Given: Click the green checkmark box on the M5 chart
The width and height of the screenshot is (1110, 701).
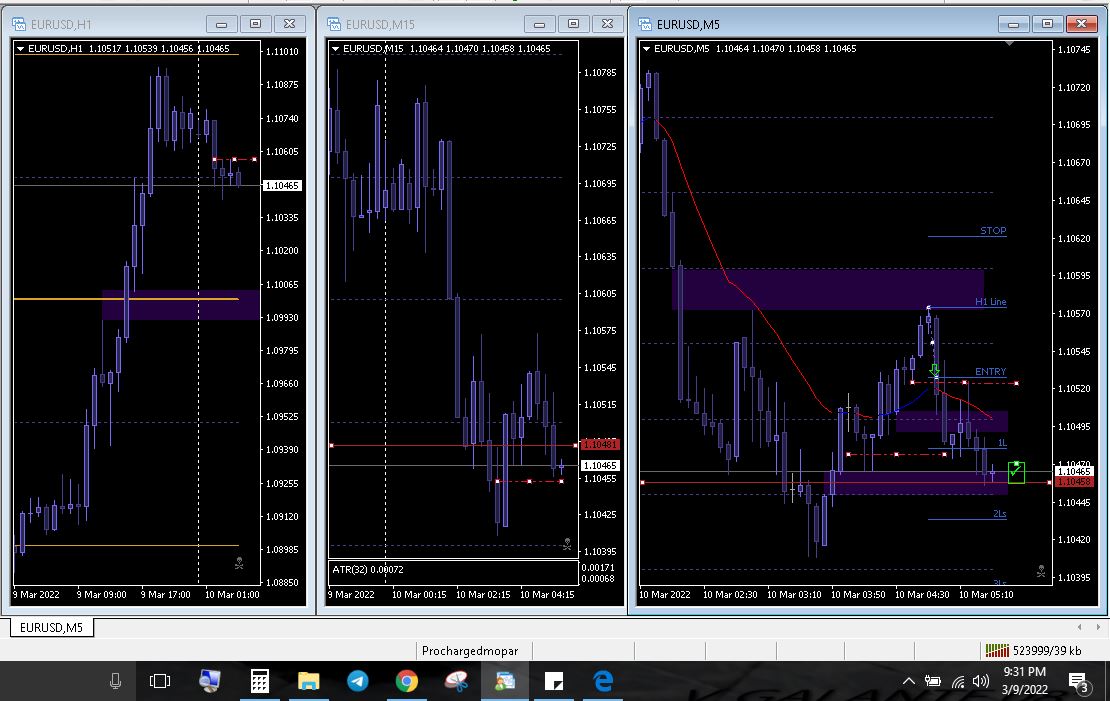Looking at the screenshot, I should [x=1017, y=472].
